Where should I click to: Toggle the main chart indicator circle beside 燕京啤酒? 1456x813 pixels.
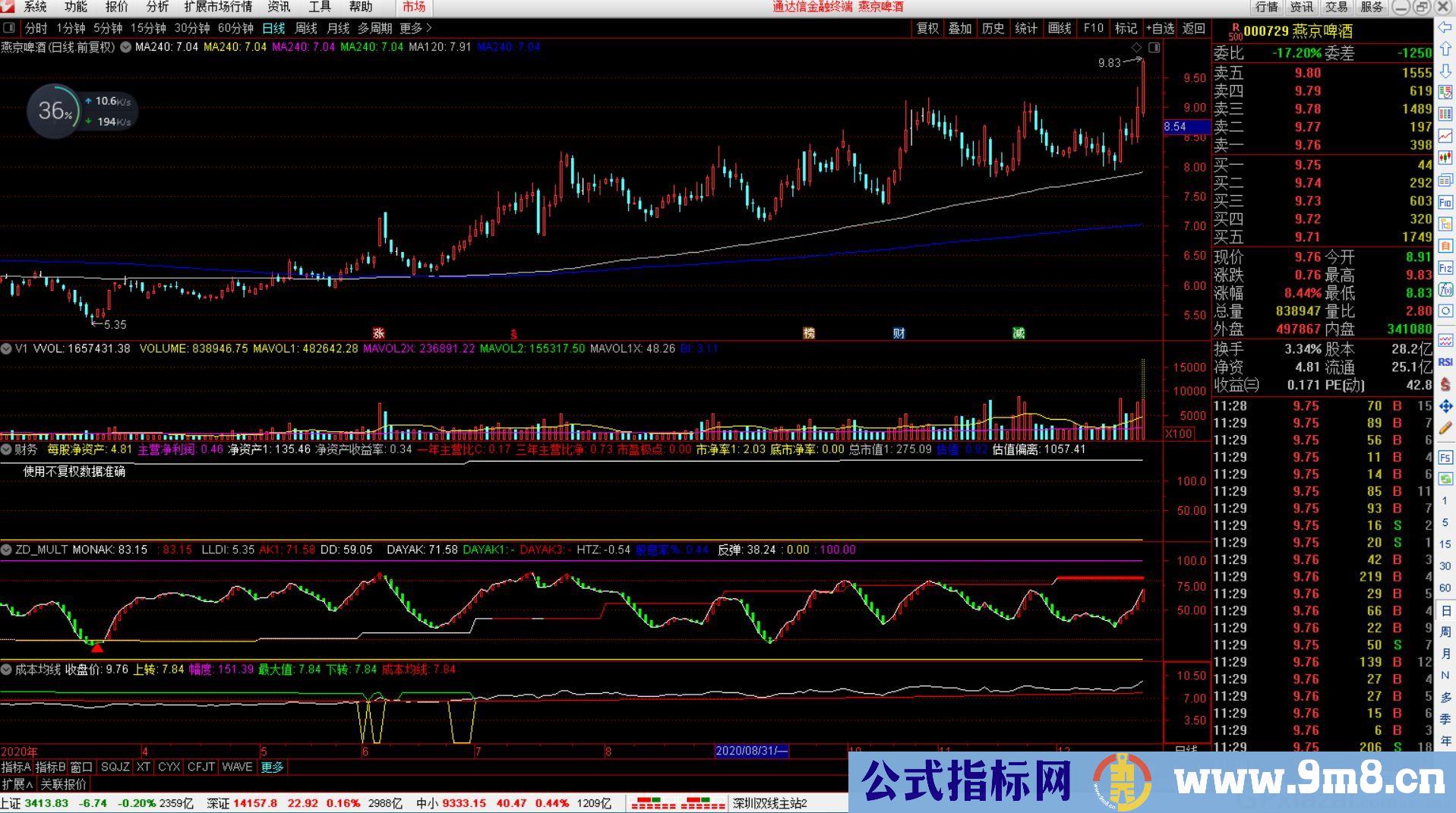point(125,47)
